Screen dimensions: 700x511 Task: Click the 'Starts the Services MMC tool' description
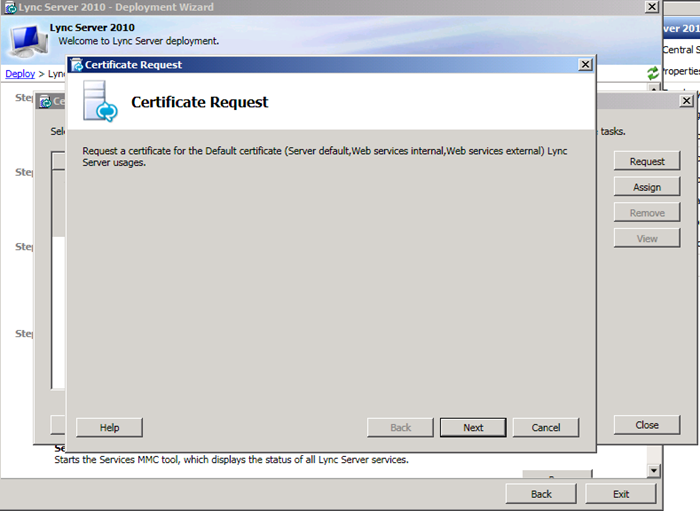click(x=231, y=459)
